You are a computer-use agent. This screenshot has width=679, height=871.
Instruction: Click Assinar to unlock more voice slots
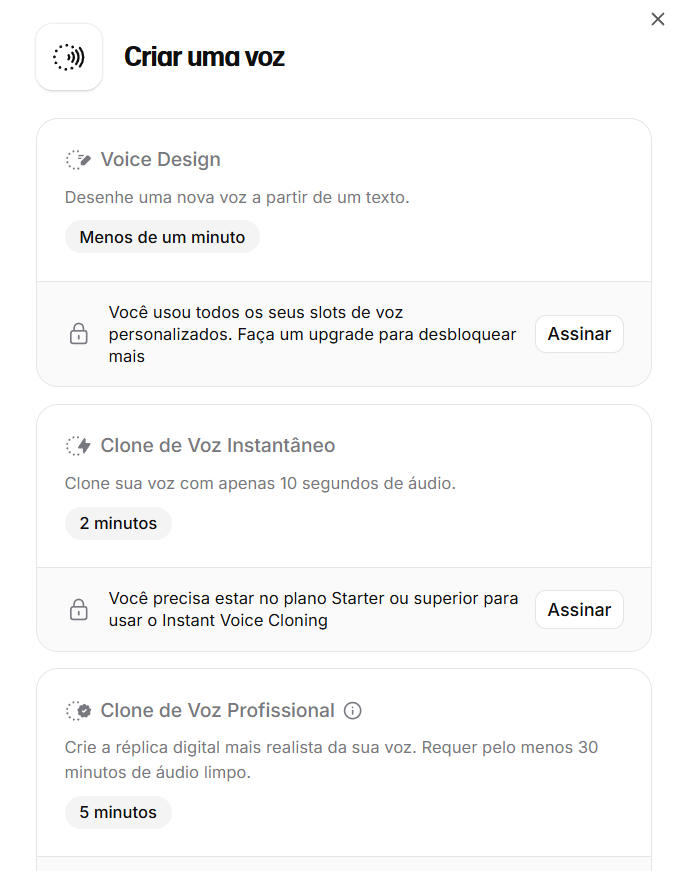point(579,334)
